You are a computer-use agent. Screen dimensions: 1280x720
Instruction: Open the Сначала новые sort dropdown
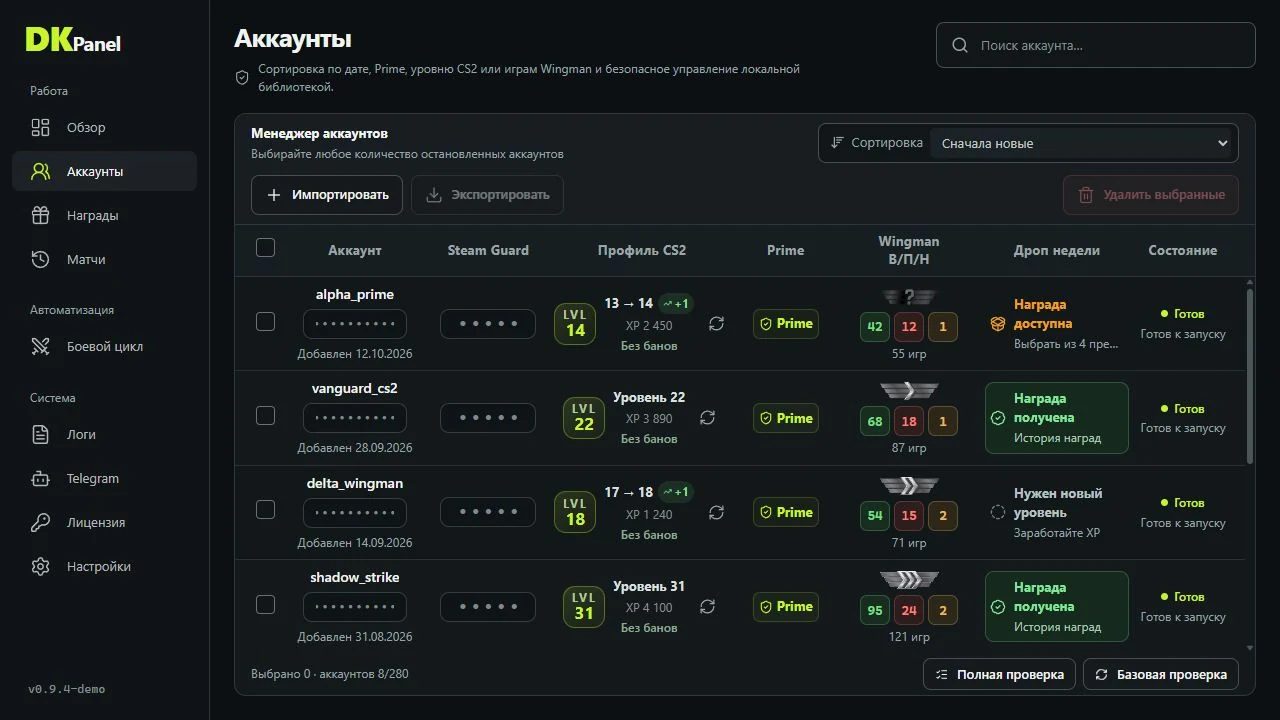[x=1084, y=143]
